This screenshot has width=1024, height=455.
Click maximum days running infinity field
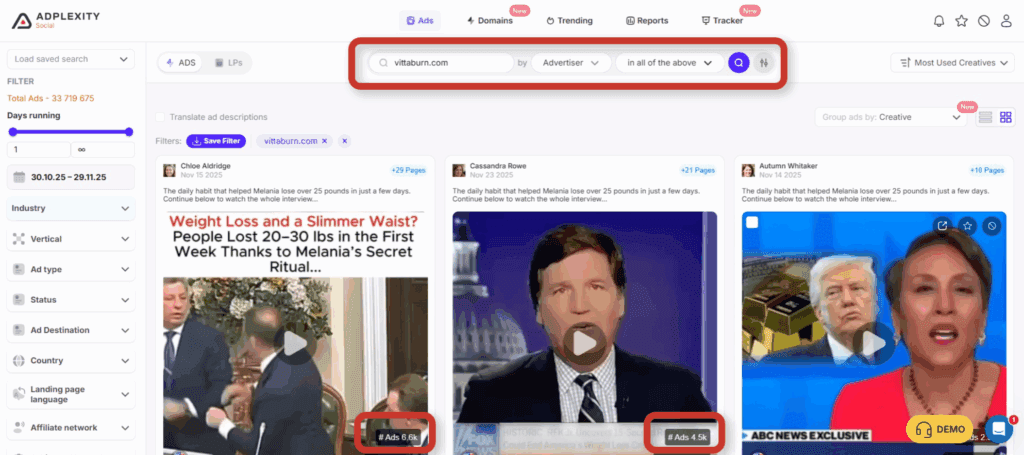103,149
